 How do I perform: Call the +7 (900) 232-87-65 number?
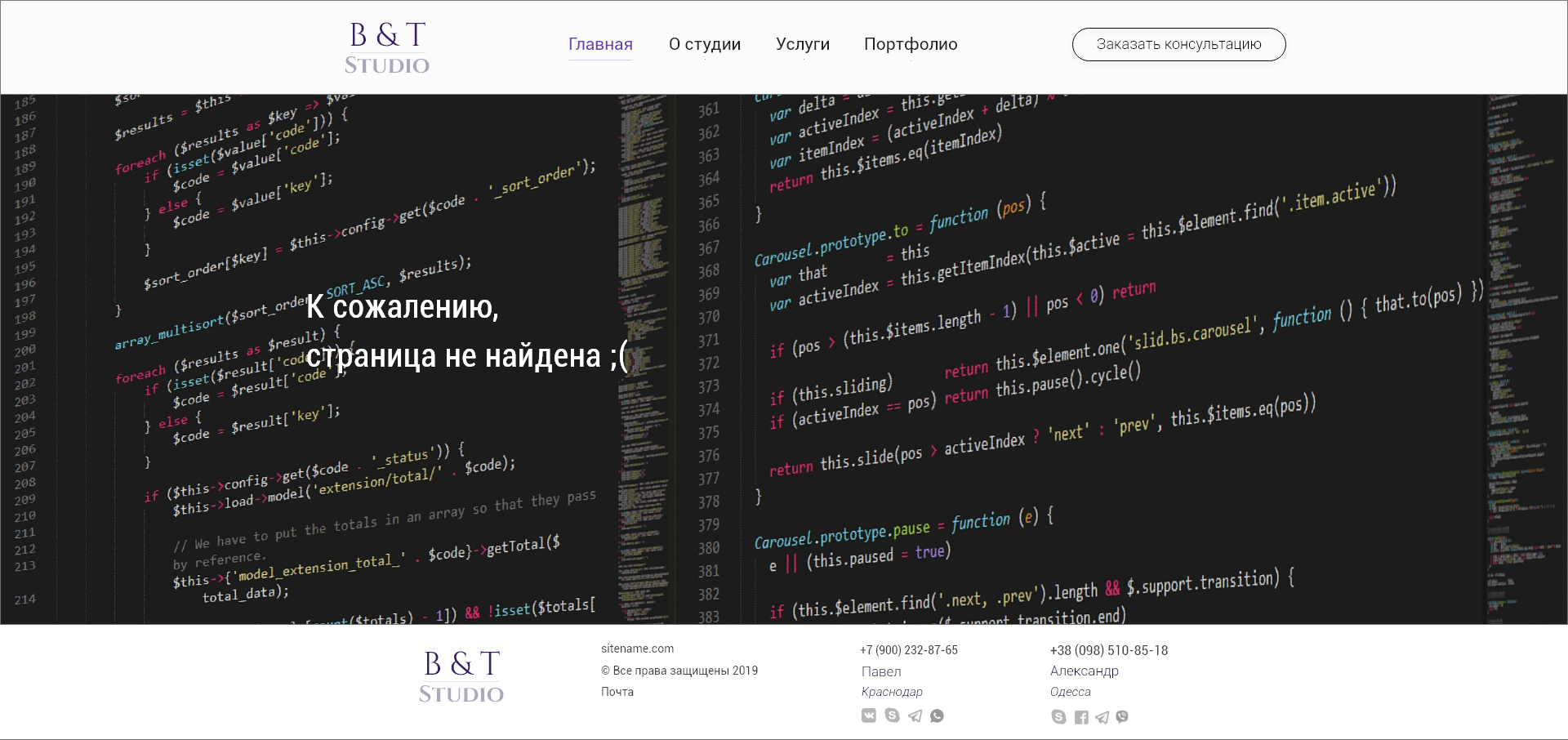(908, 650)
